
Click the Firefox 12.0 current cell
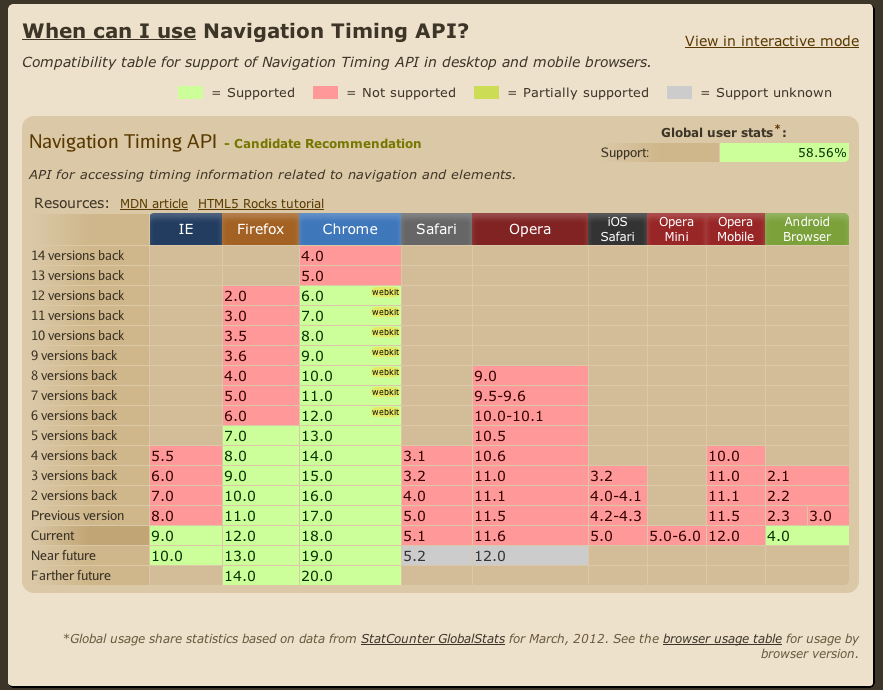[261, 536]
